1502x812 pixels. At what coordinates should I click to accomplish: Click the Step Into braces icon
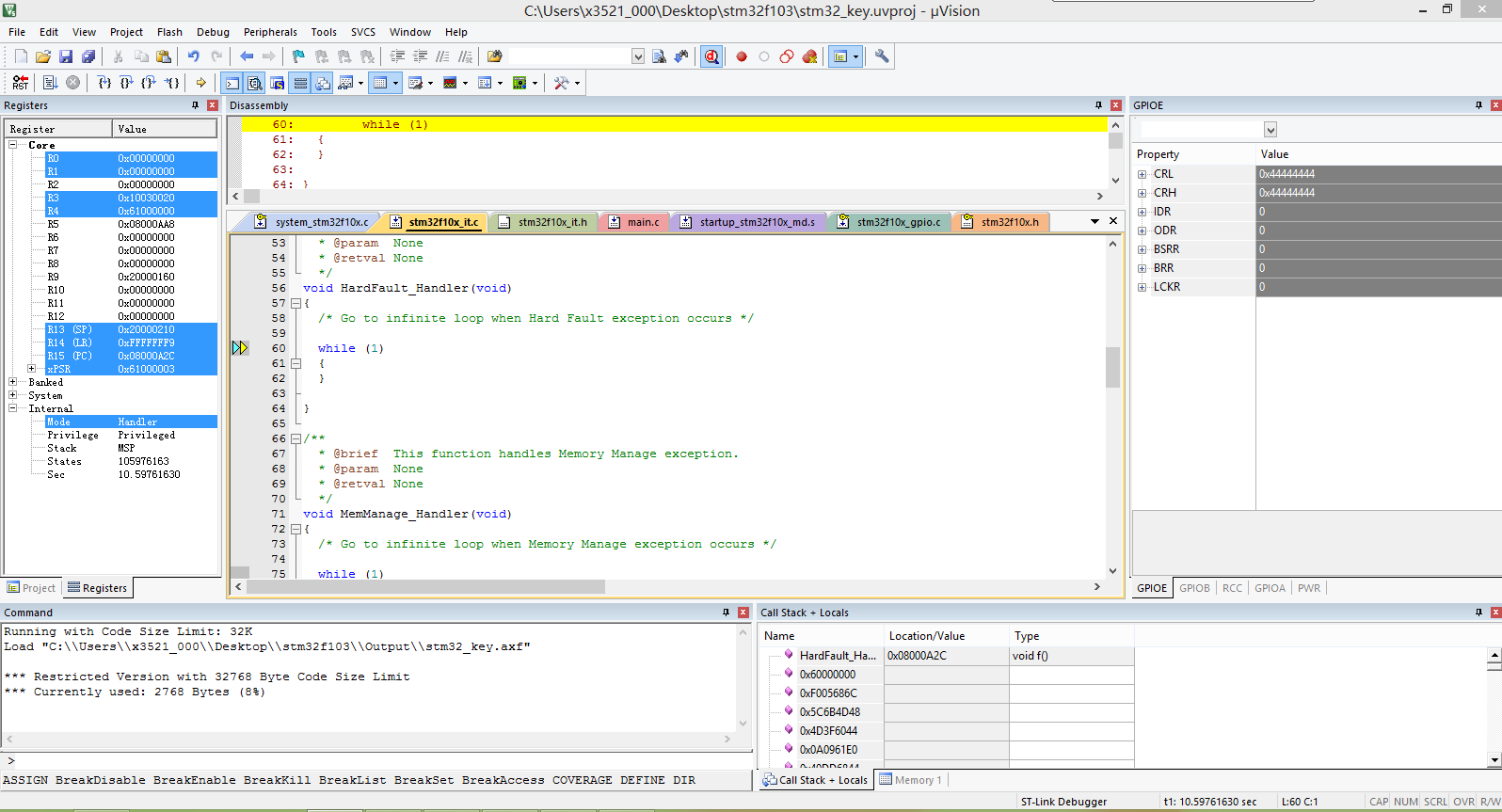[104, 83]
